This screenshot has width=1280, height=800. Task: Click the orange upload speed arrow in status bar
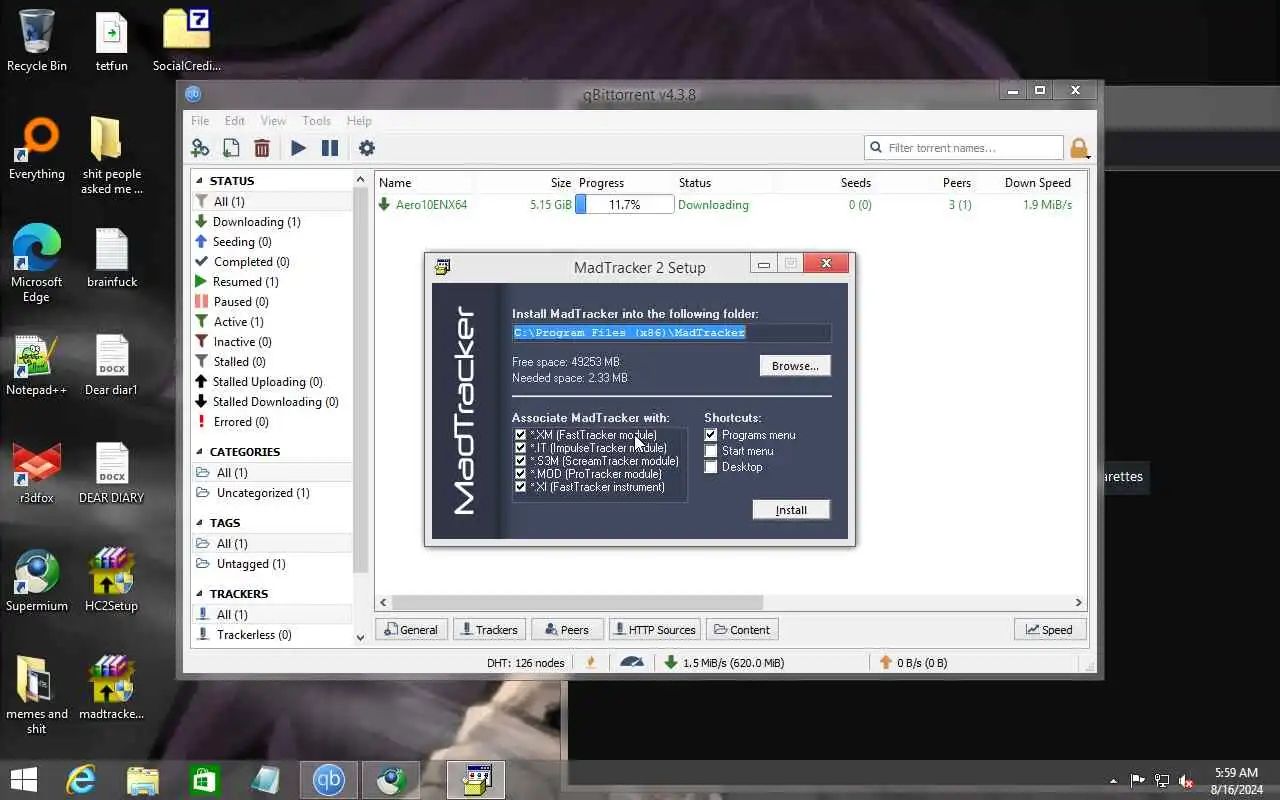885,662
